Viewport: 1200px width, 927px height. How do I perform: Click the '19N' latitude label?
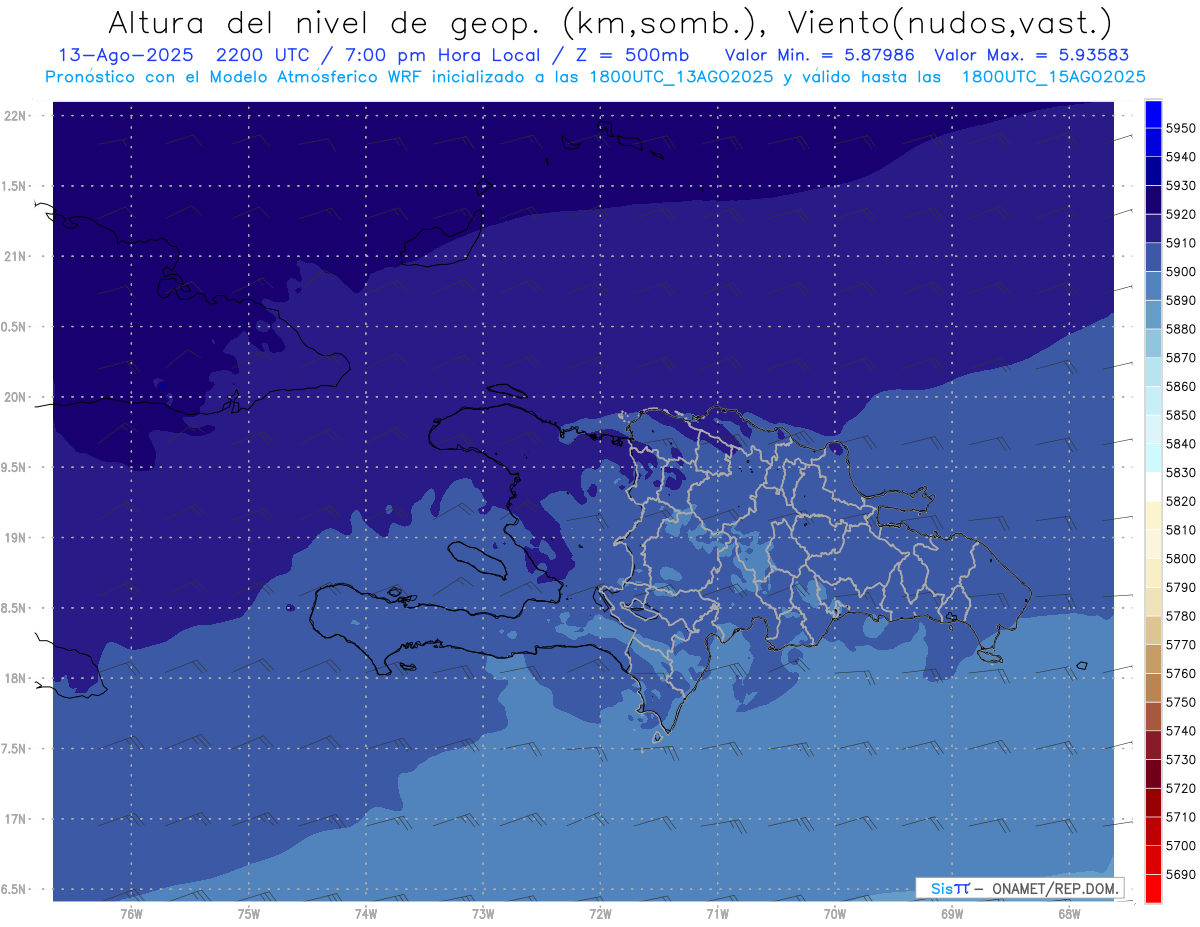15,538
